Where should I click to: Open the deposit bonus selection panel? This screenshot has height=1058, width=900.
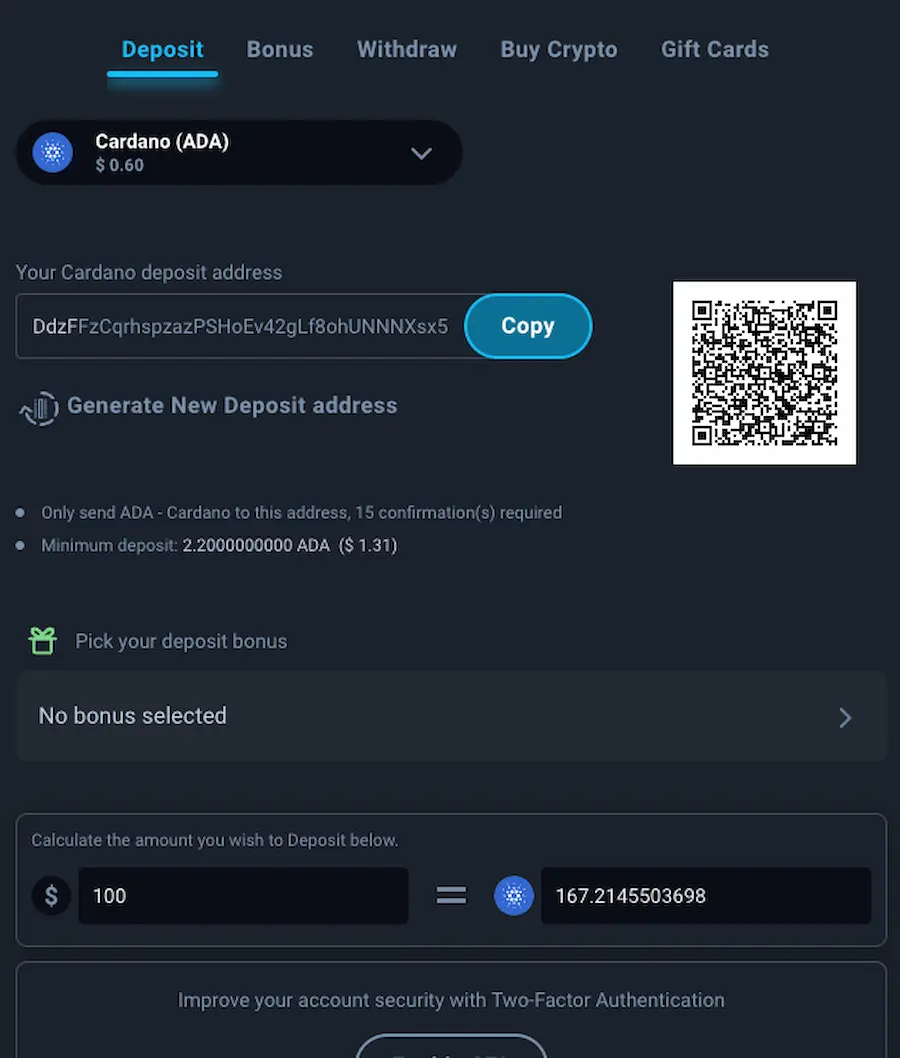click(450, 716)
